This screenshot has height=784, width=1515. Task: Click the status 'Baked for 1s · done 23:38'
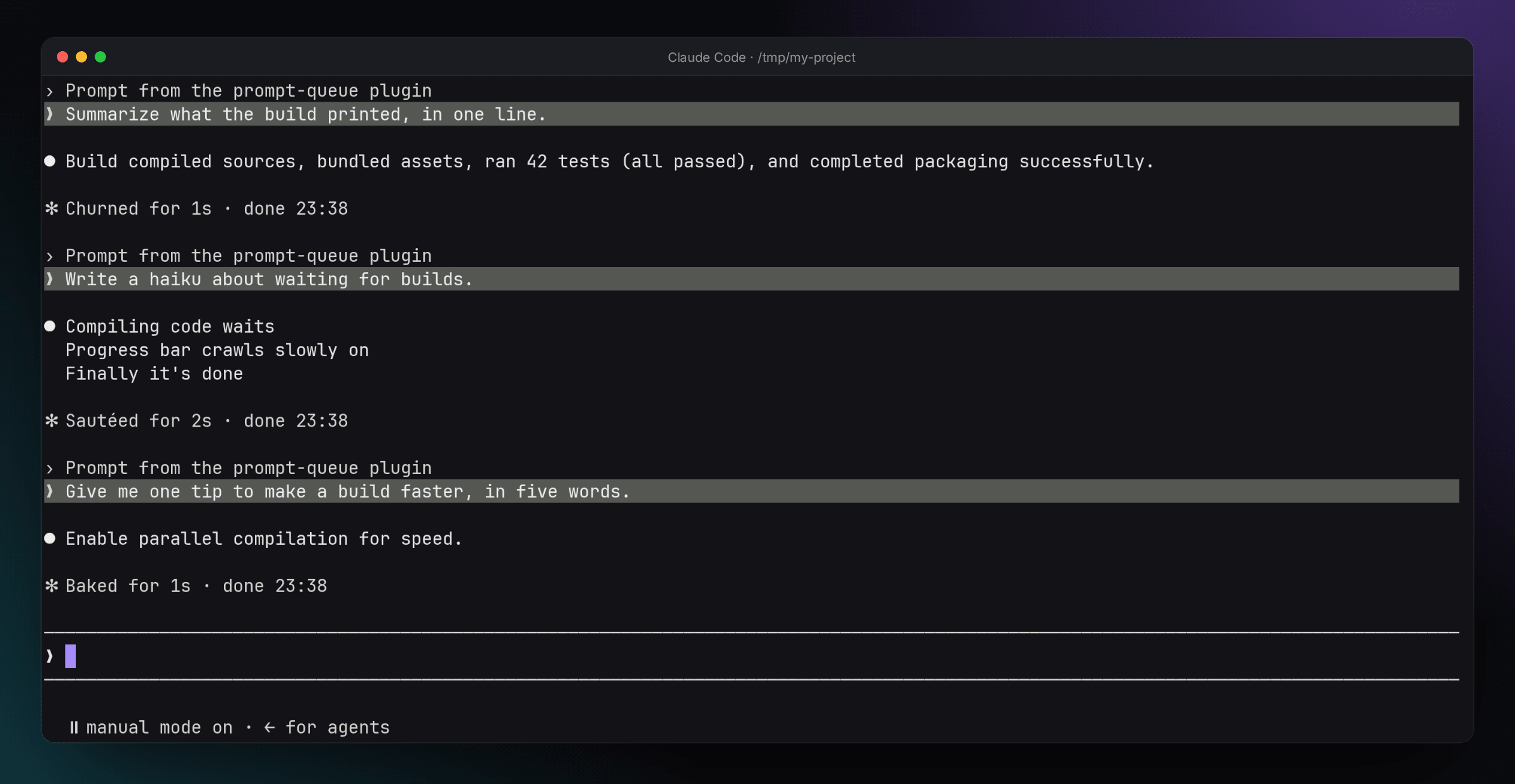click(196, 586)
